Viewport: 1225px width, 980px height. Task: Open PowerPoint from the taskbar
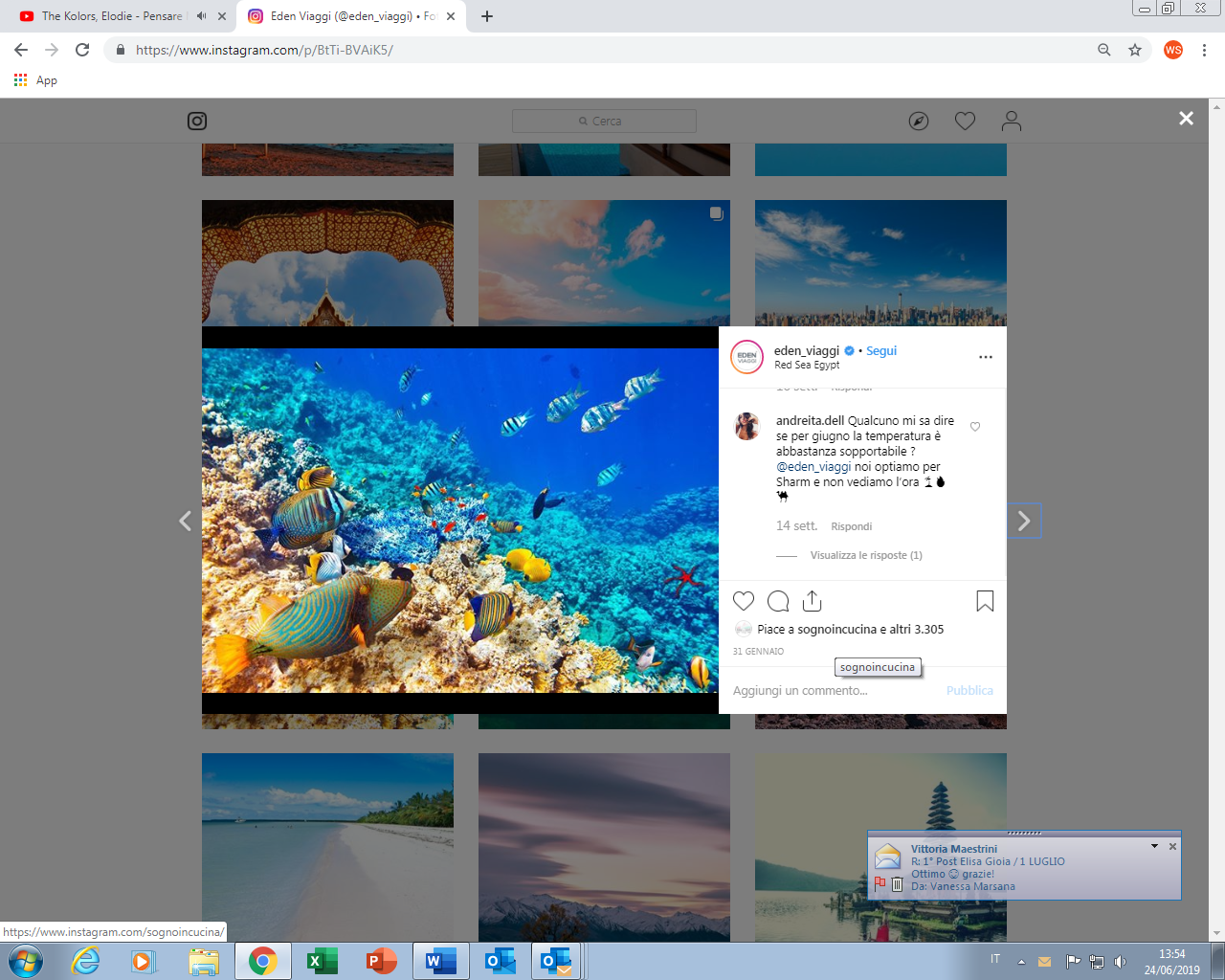381,961
